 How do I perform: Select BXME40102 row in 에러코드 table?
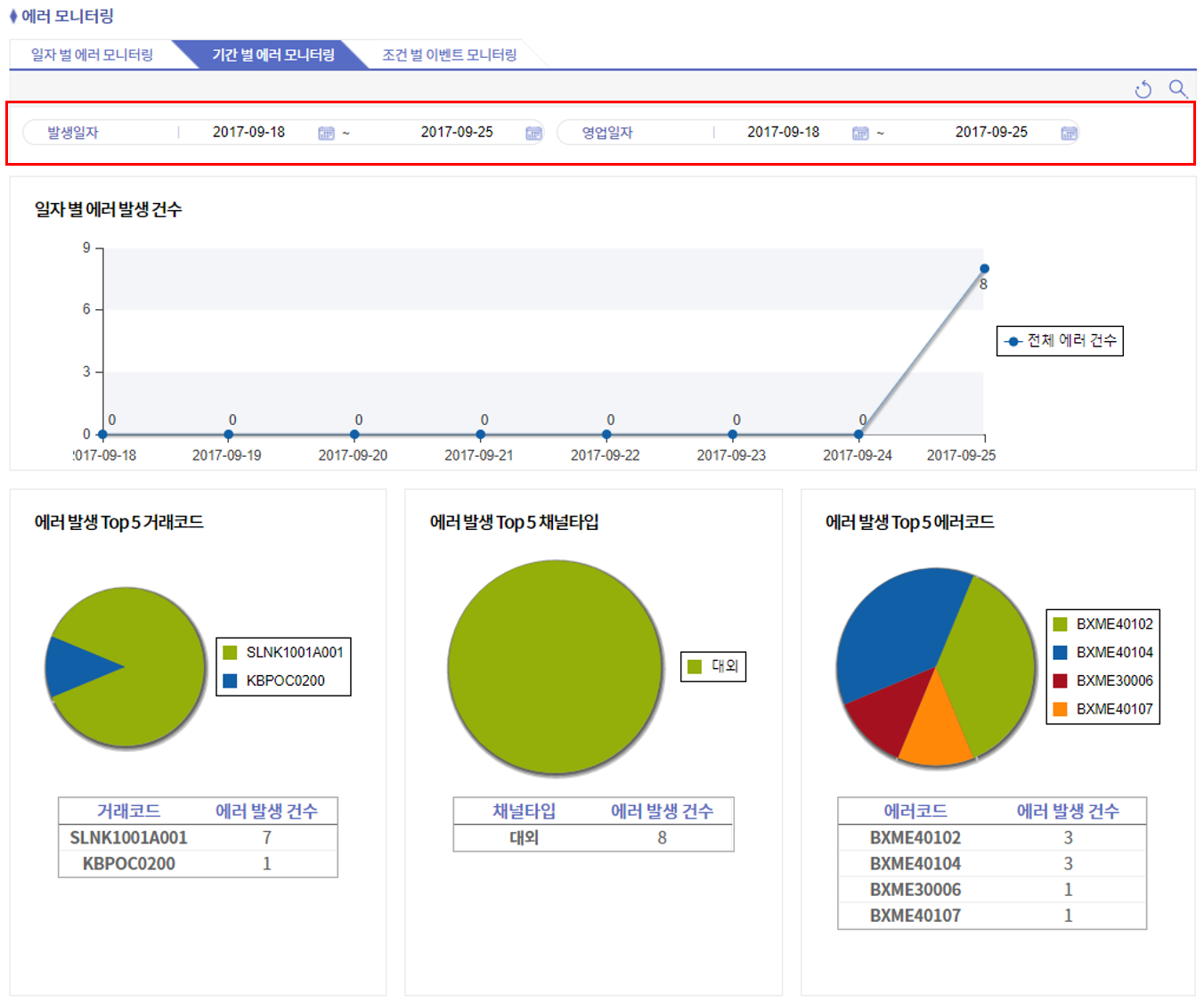[x=992, y=837]
